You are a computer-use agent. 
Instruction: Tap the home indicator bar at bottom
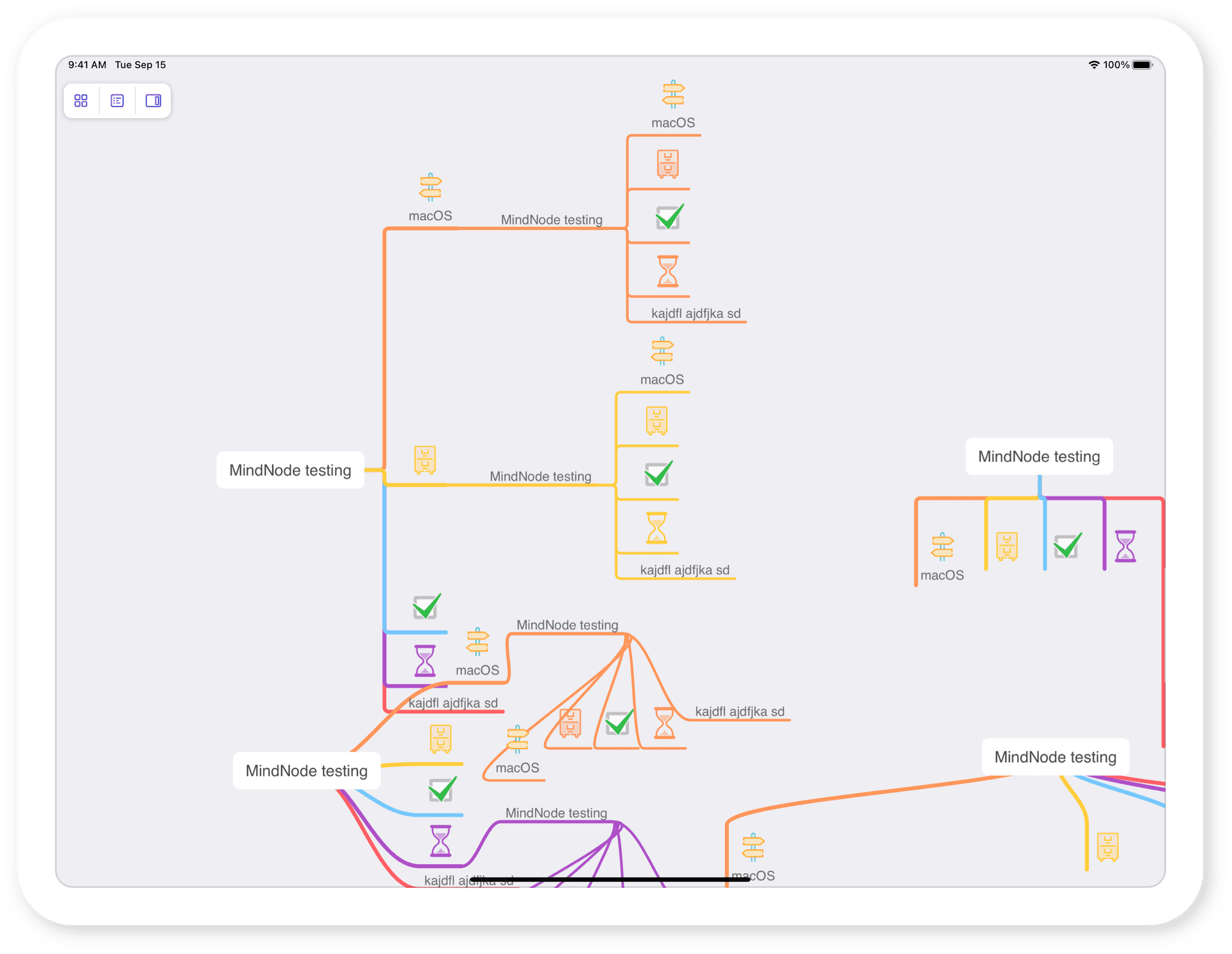pos(610,880)
